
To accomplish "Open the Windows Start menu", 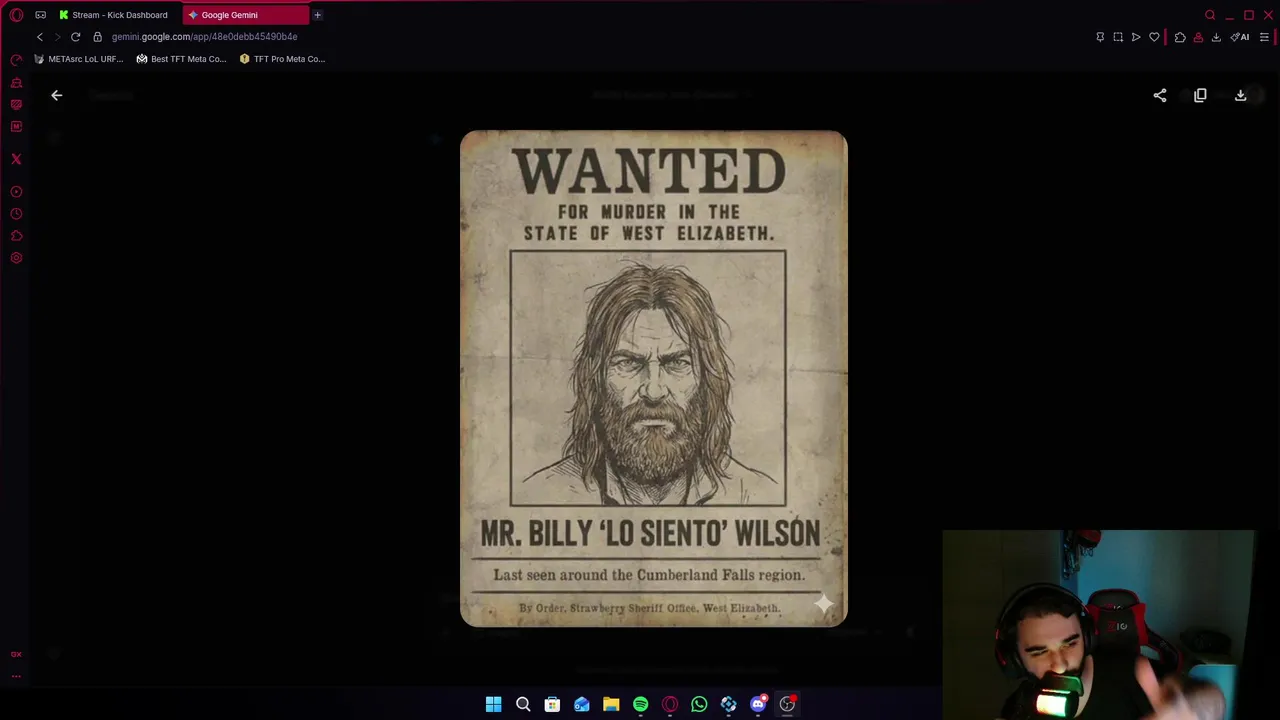I will click(x=493, y=704).
